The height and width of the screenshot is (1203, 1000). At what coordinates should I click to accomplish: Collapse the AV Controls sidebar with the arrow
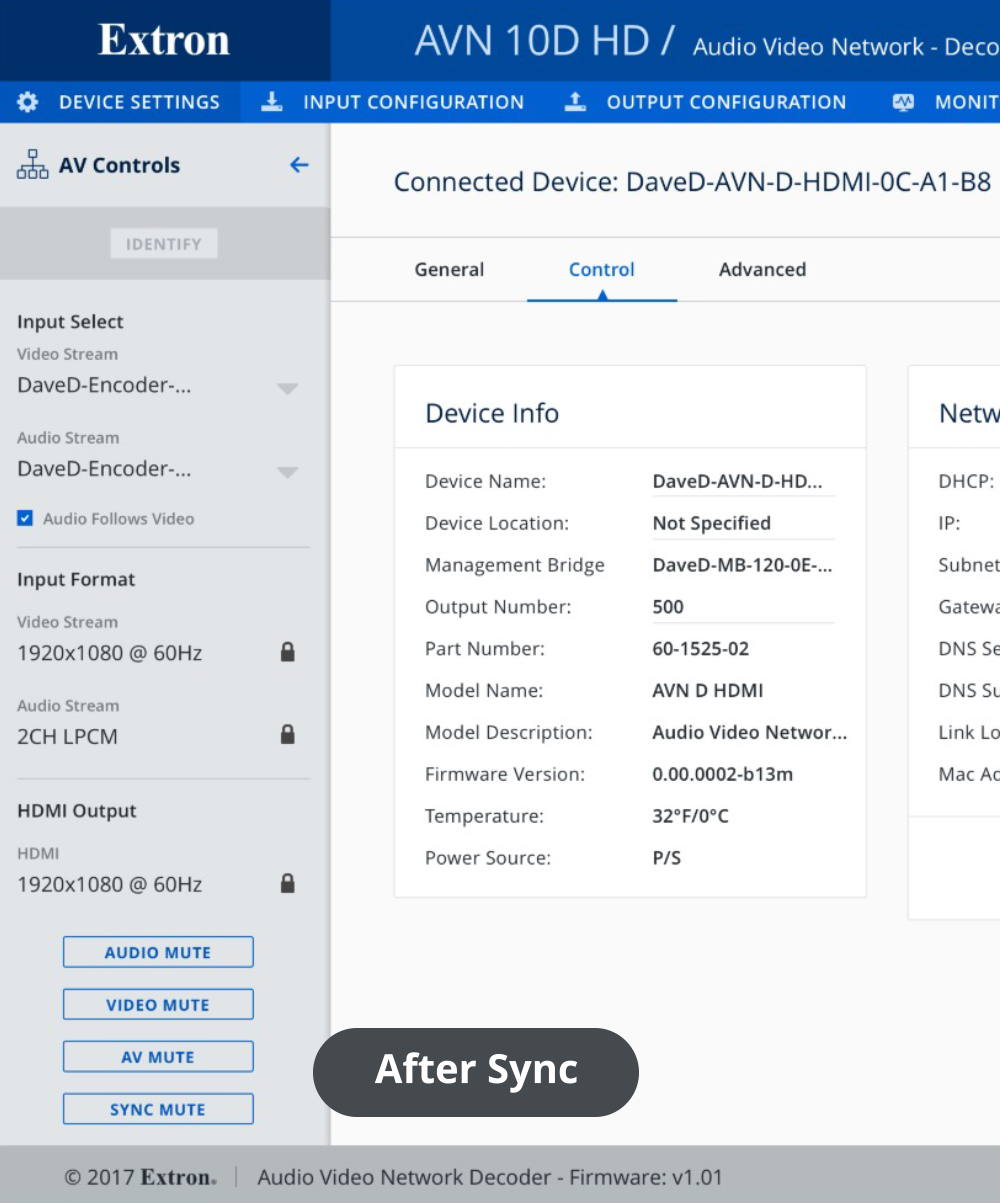[x=298, y=164]
